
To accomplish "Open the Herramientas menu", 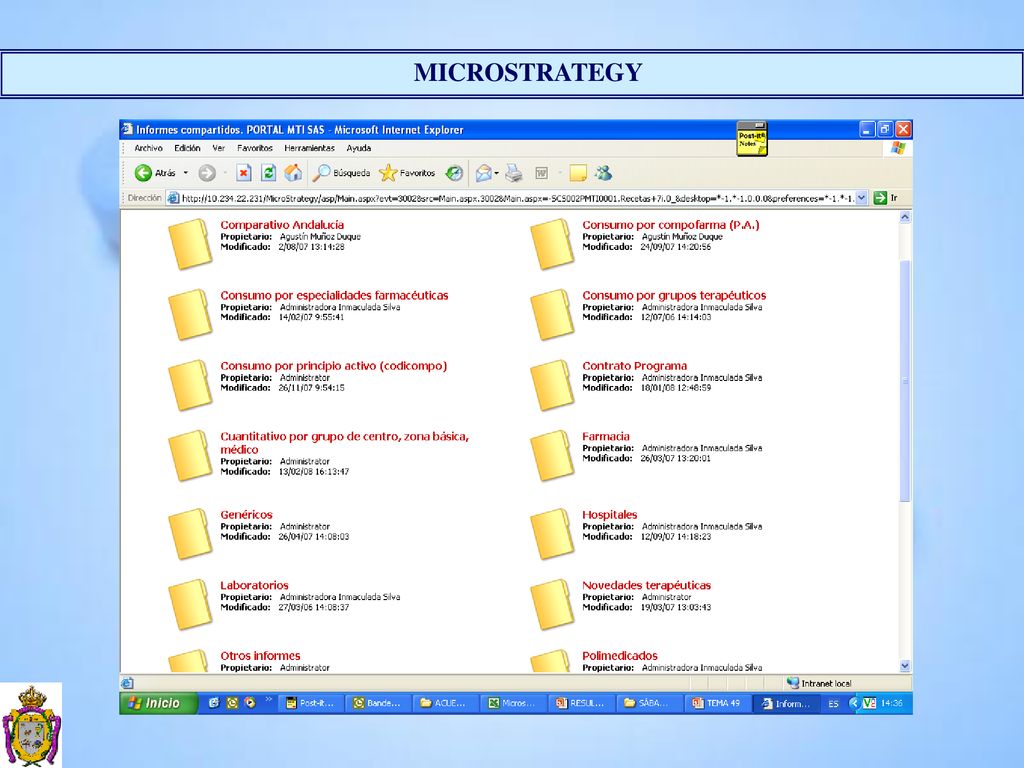I will [x=309, y=148].
